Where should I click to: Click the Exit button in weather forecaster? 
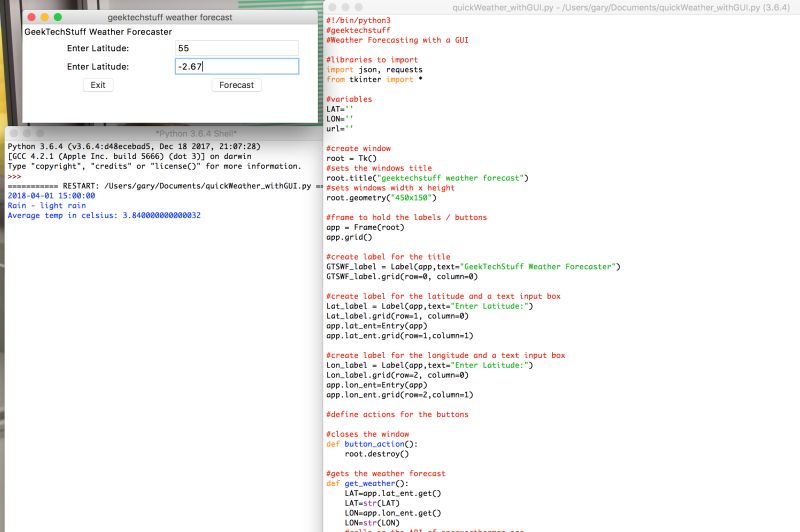98,85
